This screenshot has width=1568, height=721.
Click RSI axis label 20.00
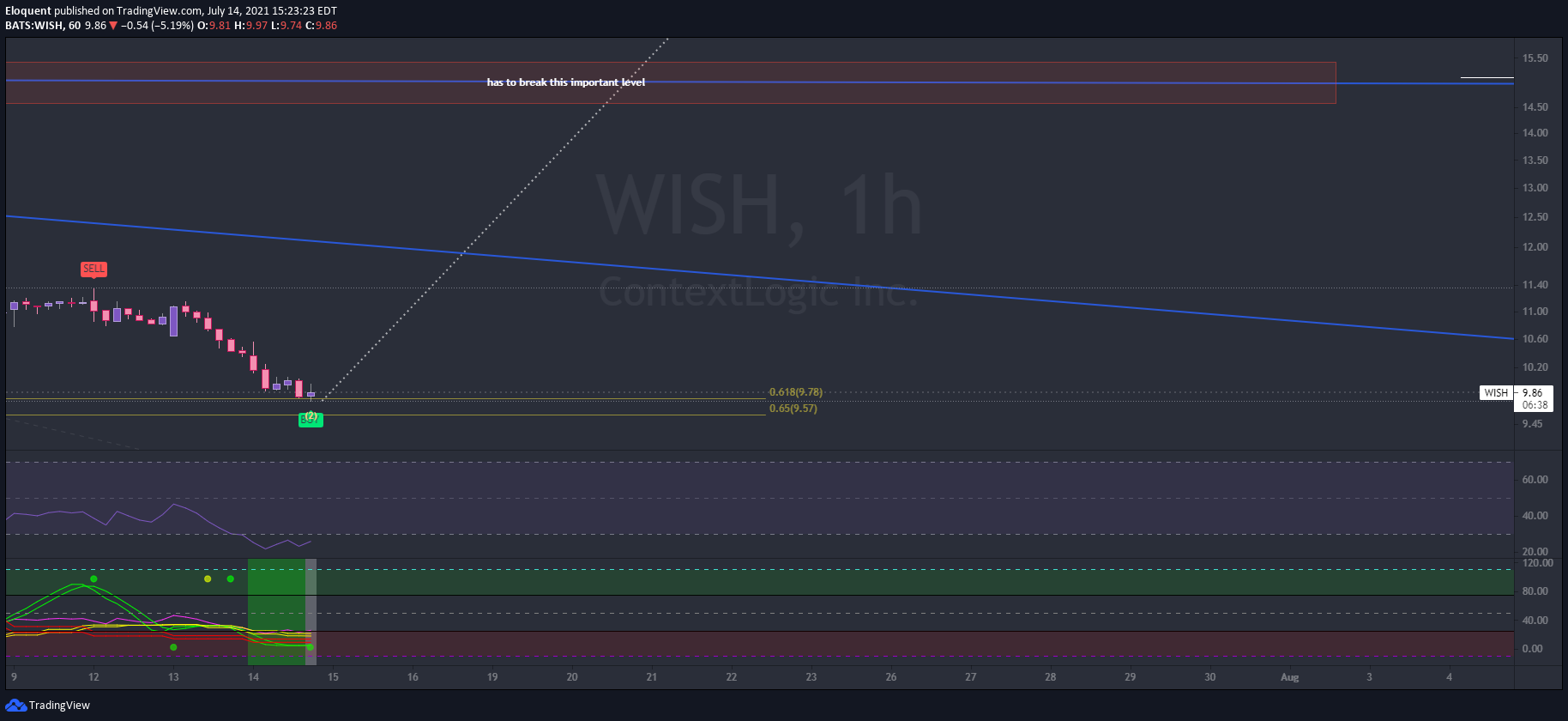coord(1535,552)
